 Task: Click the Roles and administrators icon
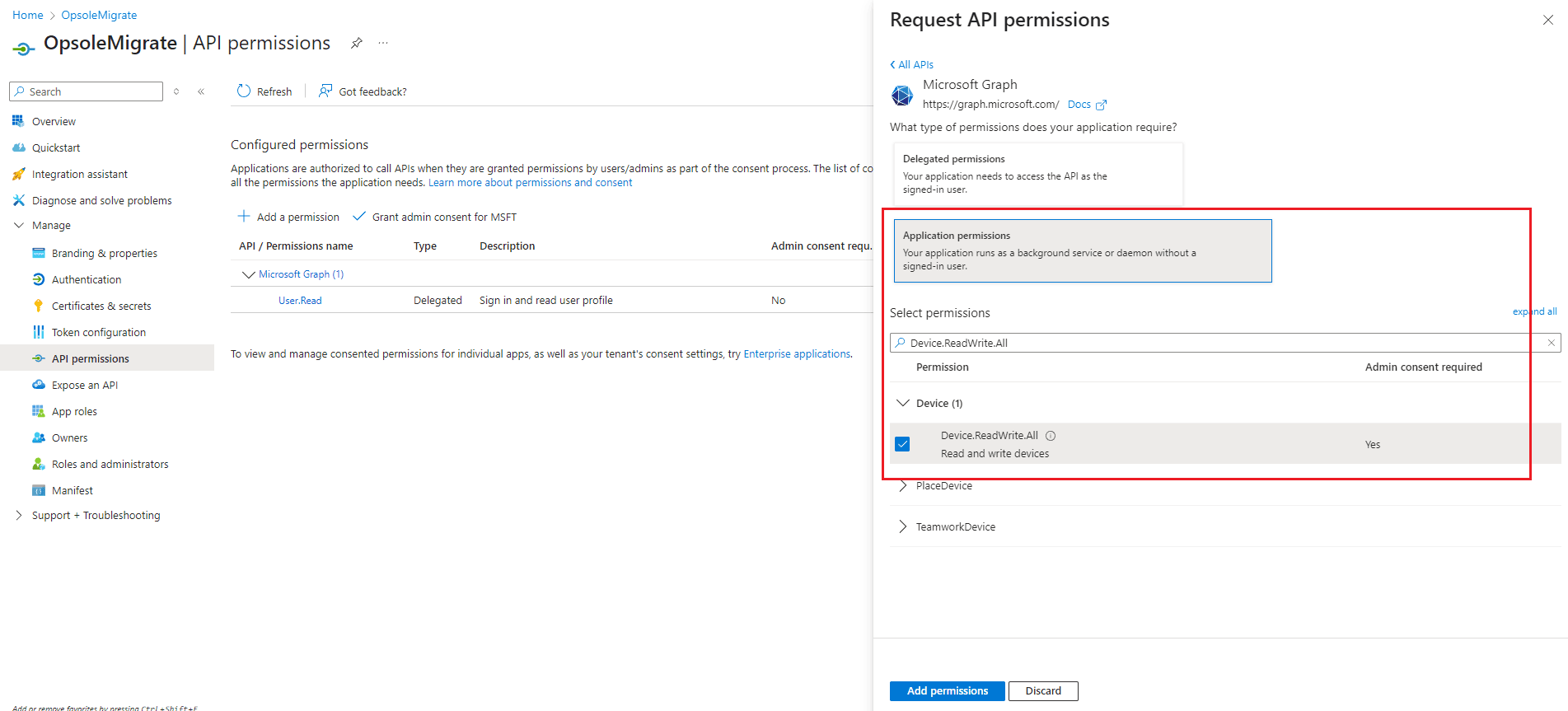click(x=38, y=464)
